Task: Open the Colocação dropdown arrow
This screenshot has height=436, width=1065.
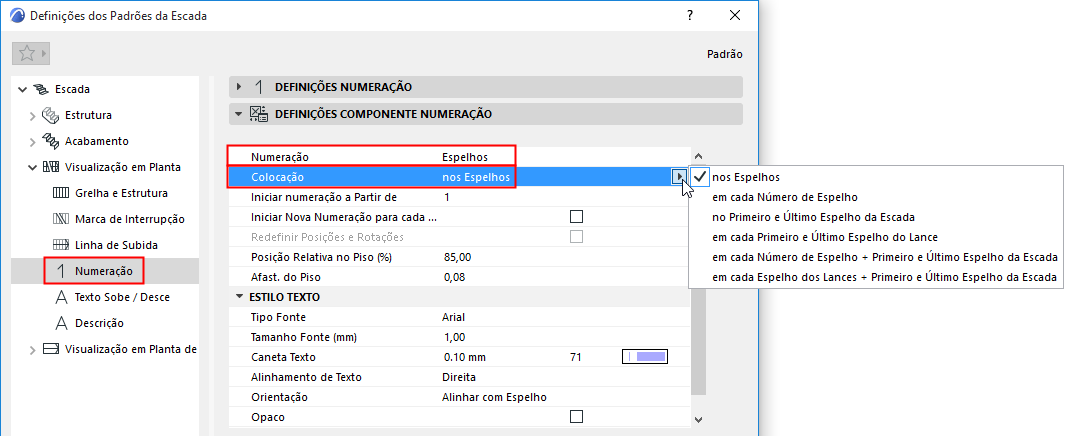Action: (x=679, y=177)
